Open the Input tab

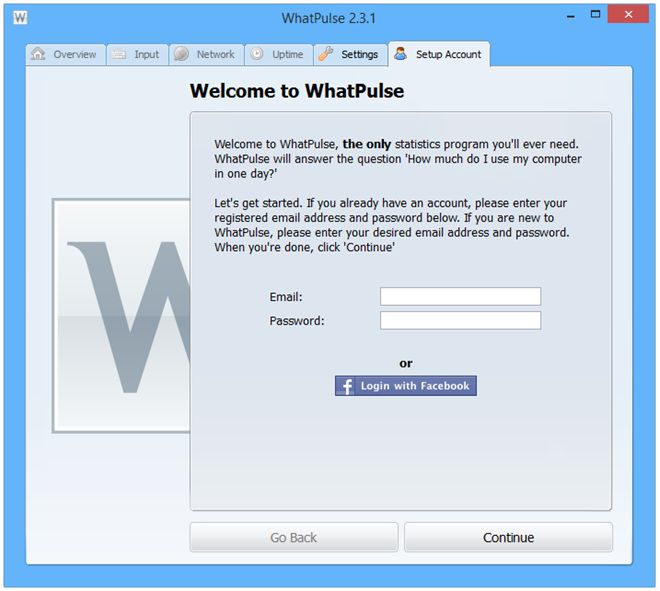click(x=138, y=54)
